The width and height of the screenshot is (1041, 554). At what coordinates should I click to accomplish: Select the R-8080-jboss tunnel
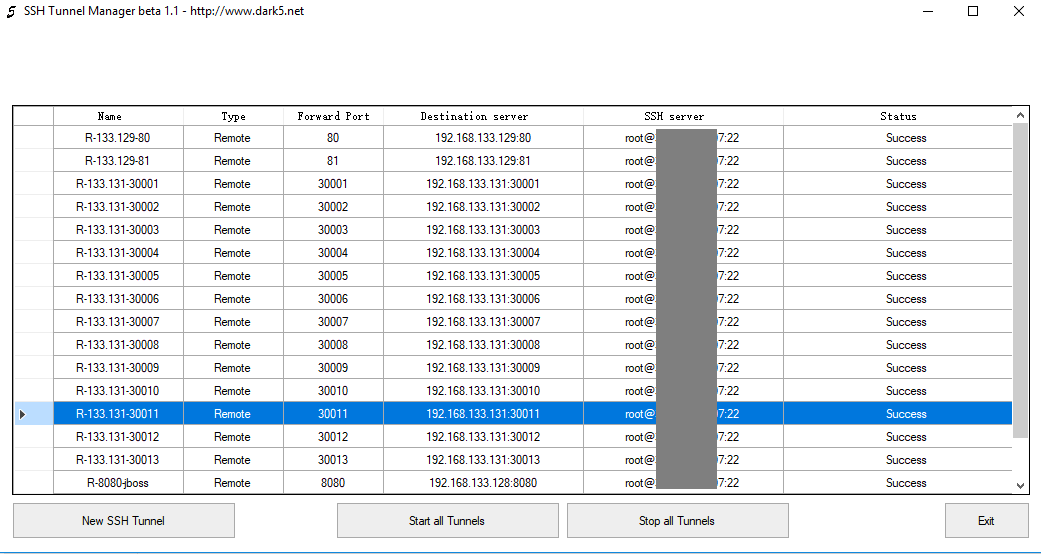[118, 483]
